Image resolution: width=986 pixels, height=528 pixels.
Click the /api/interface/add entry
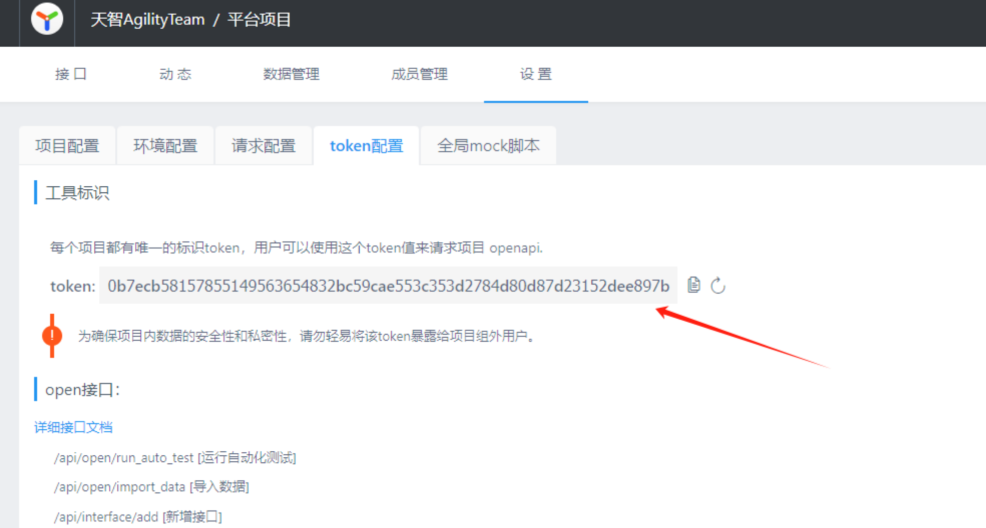coord(138,517)
